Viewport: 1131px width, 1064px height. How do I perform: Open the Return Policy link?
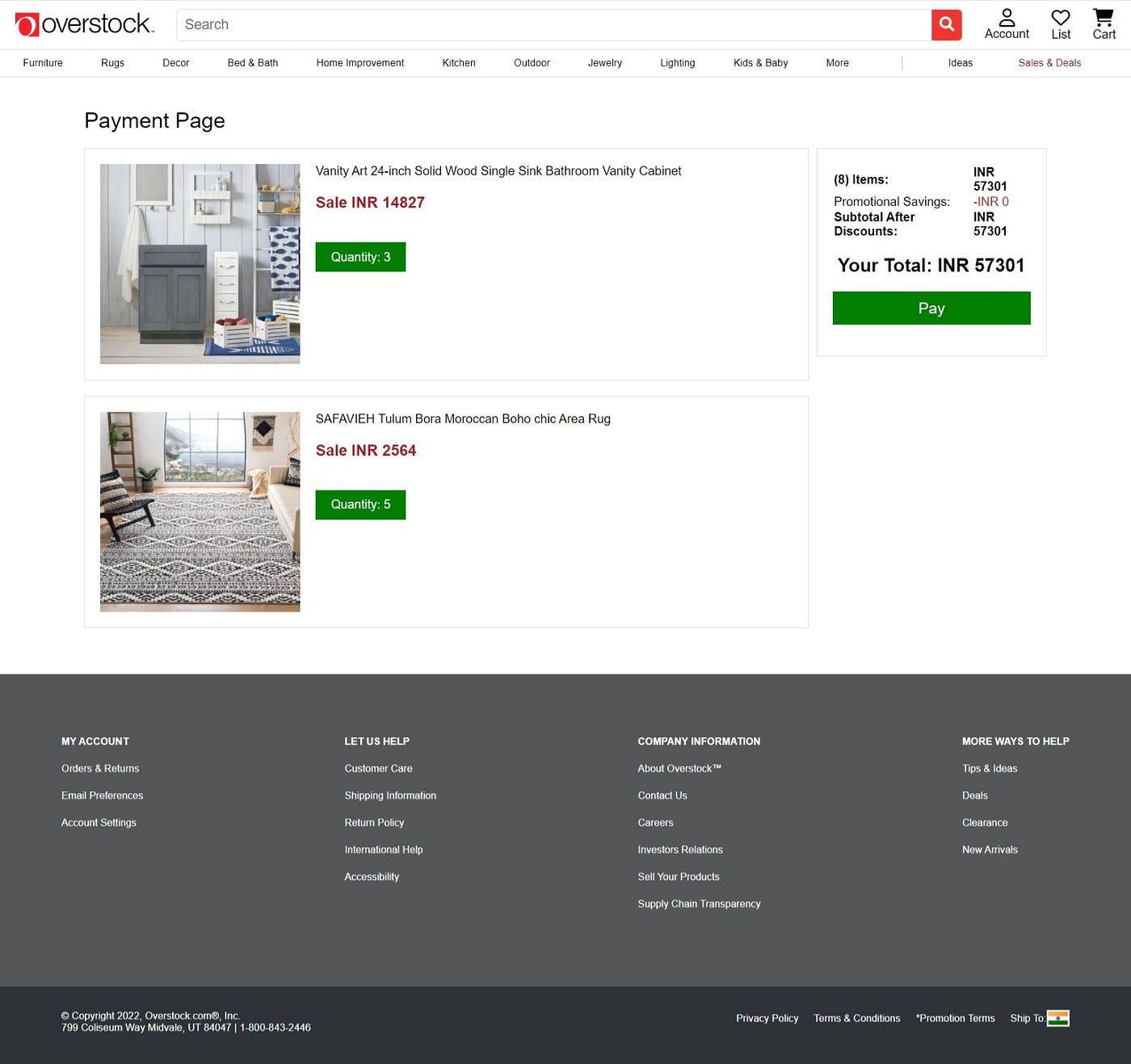pyautogui.click(x=374, y=822)
